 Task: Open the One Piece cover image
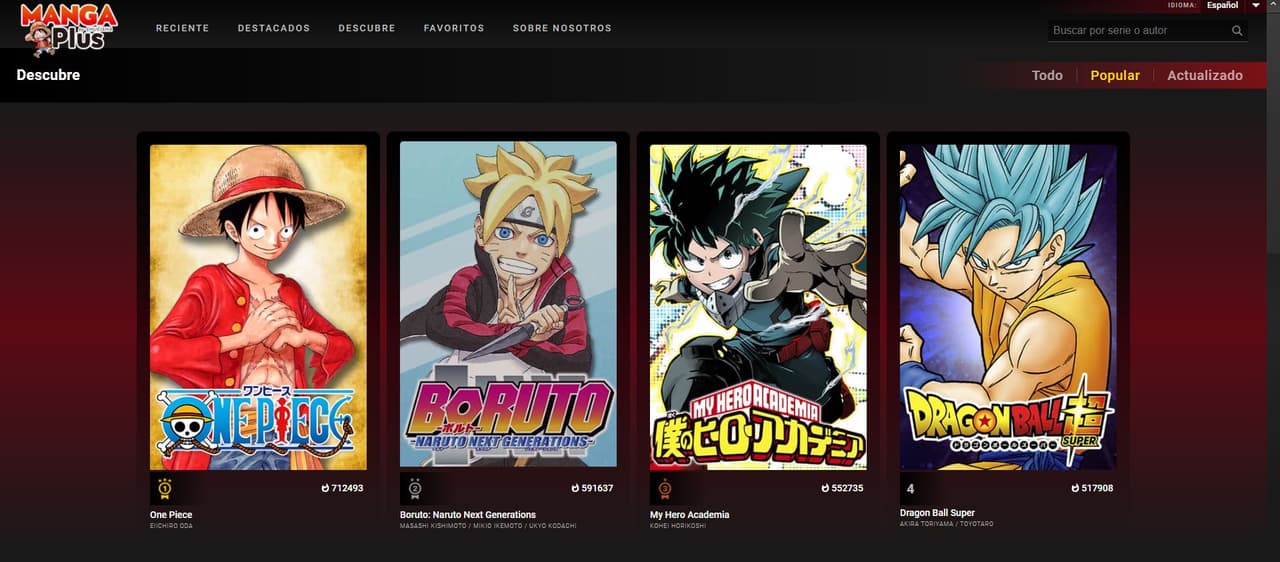point(258,307)
